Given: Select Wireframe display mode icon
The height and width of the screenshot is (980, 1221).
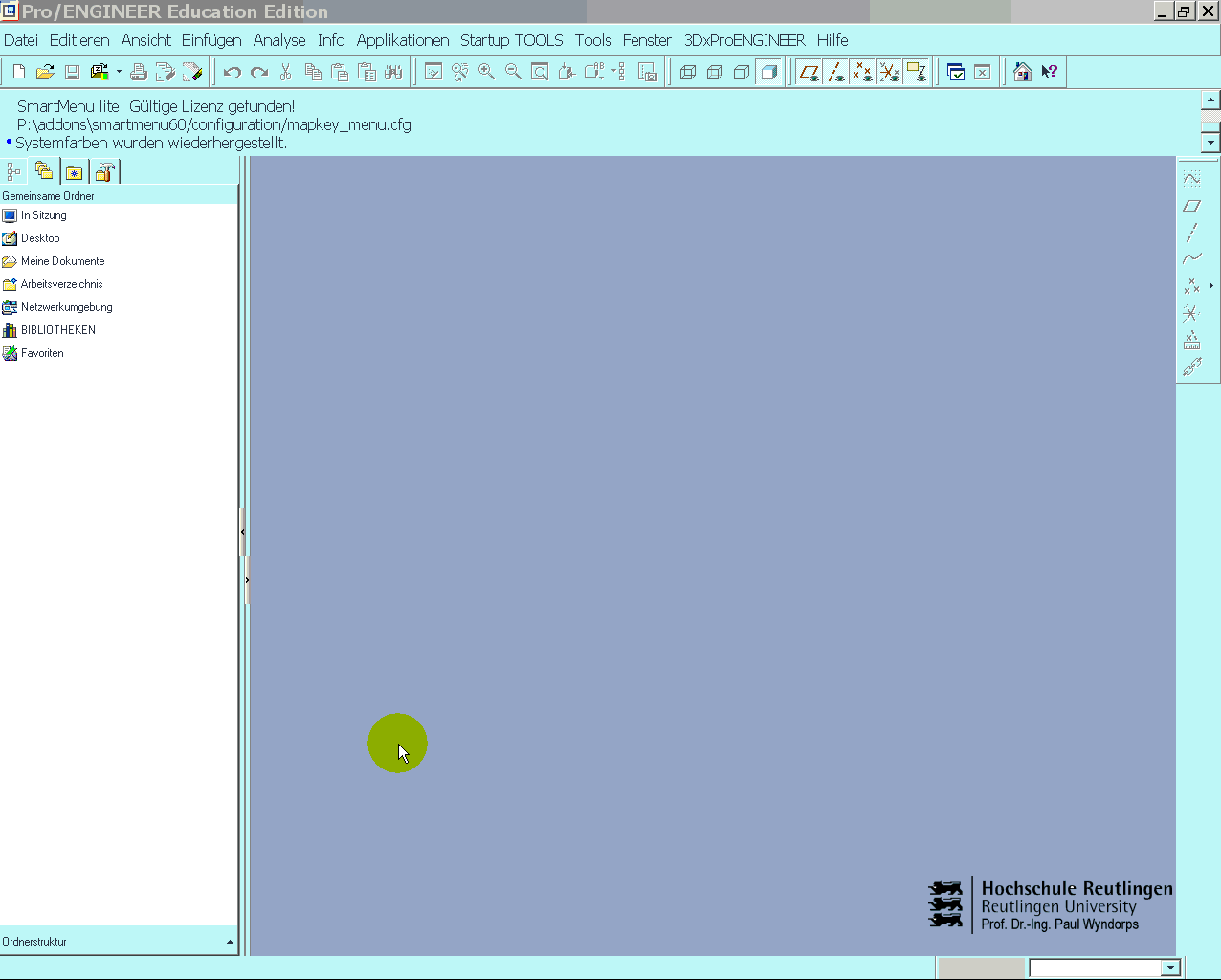Looking at the screenshot, I should 688,72.
